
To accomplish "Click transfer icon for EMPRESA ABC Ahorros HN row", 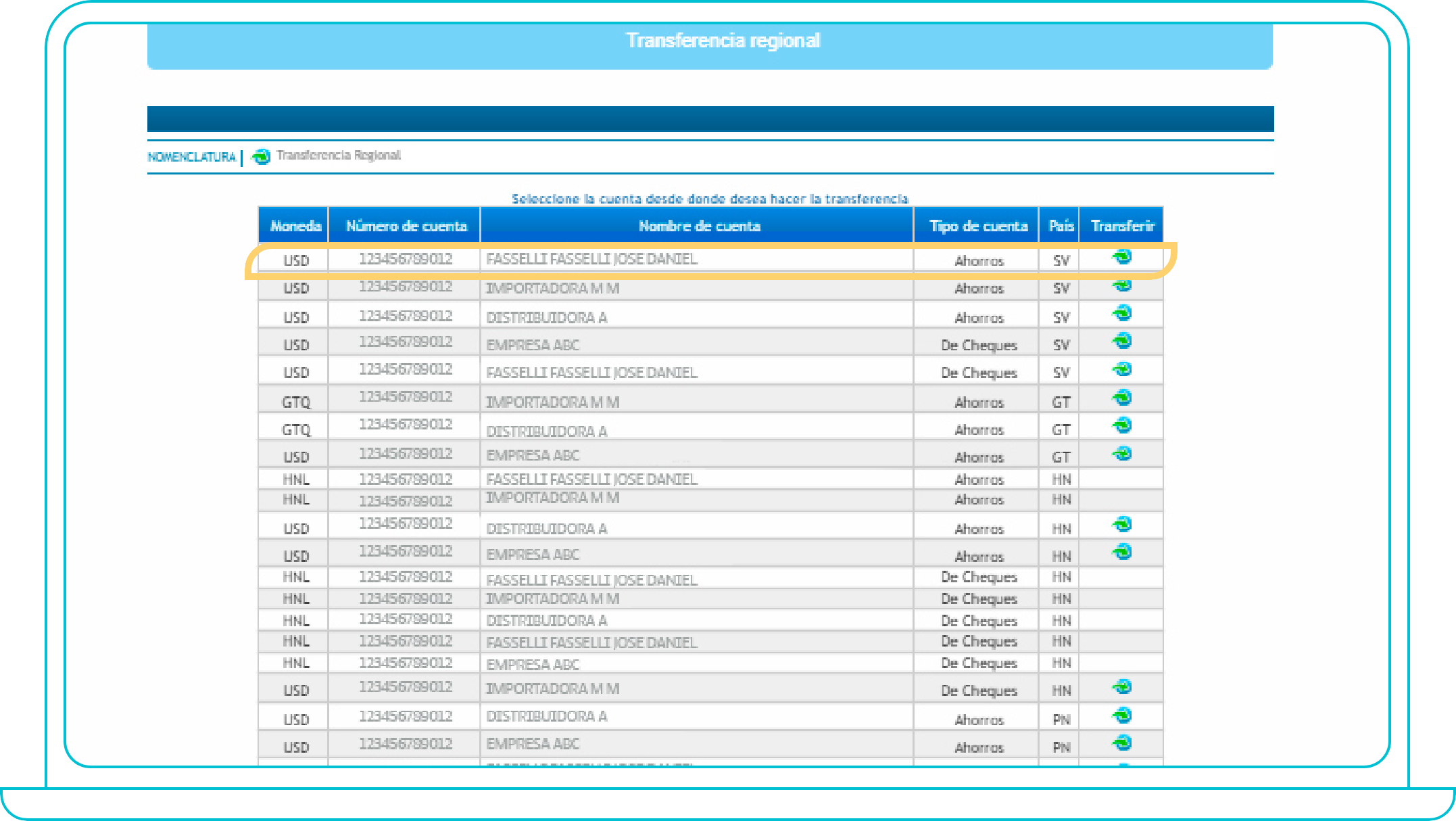I will pyautogui.click(x=1122, y=553).
